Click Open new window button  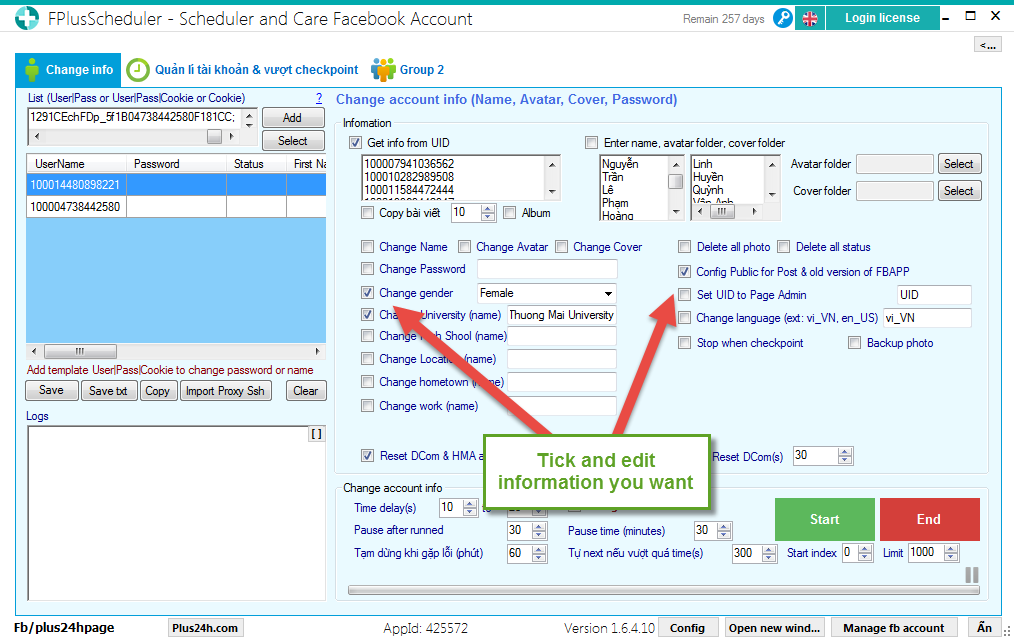[x=775, y=628]
